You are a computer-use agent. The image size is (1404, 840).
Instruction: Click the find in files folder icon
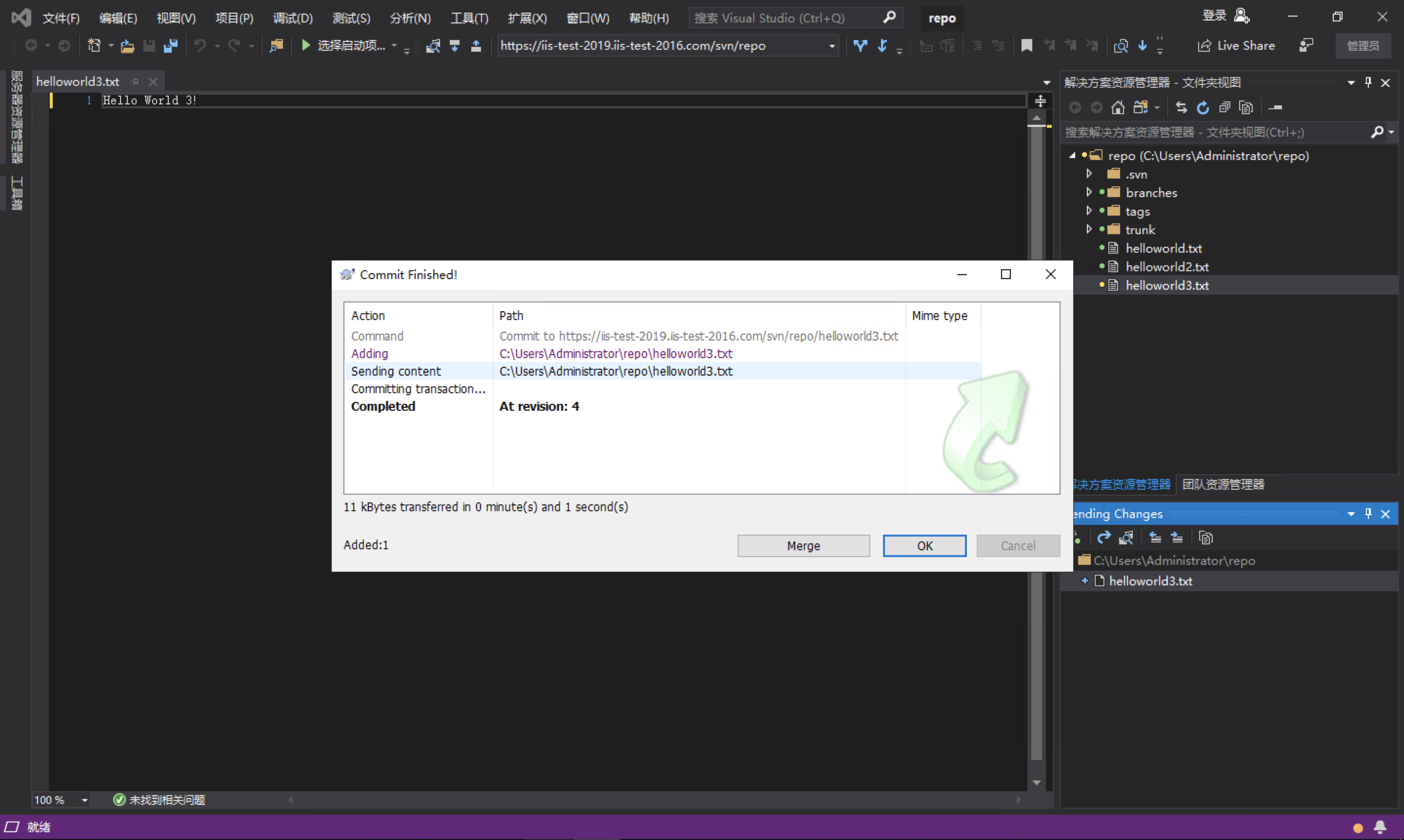276,46
